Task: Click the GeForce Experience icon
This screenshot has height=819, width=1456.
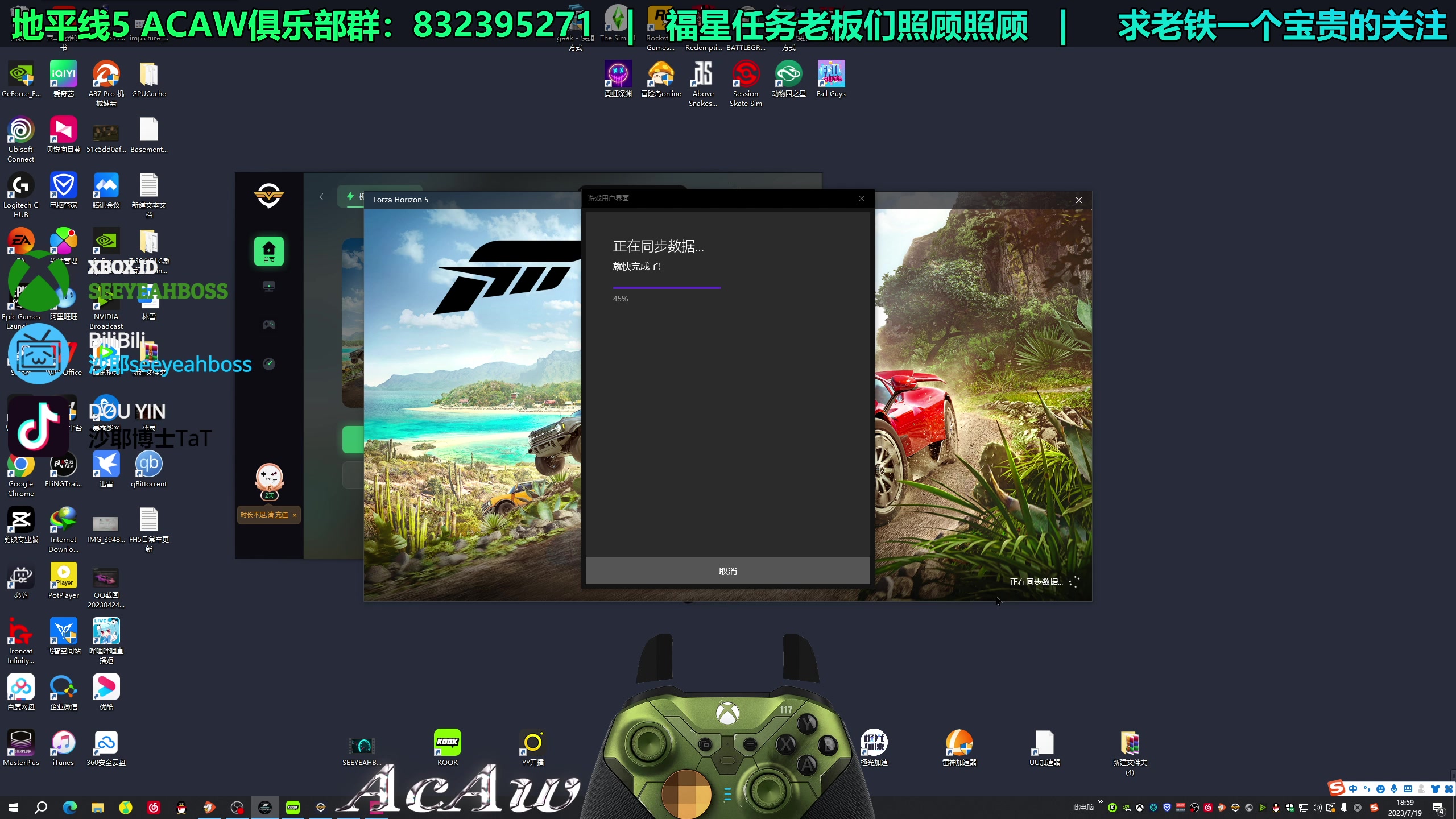Action: 20,74
